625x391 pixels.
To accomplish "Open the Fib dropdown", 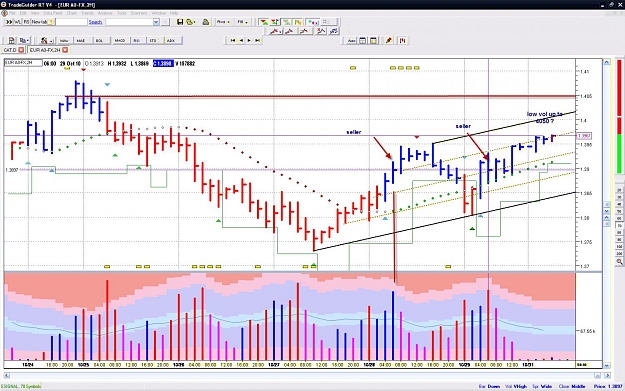I will [243, 22].
